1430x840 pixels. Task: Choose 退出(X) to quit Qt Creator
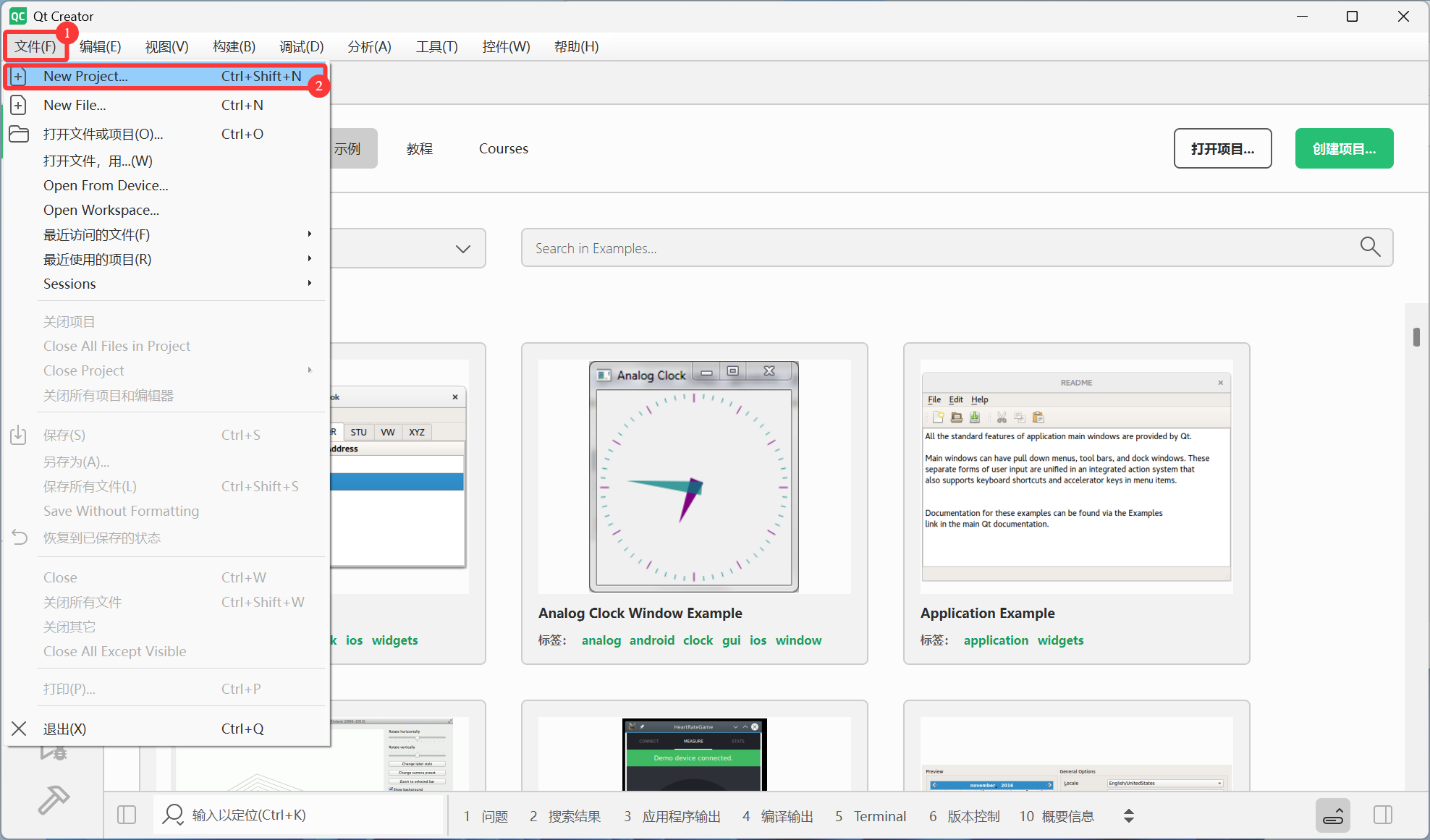click(166, 729)
